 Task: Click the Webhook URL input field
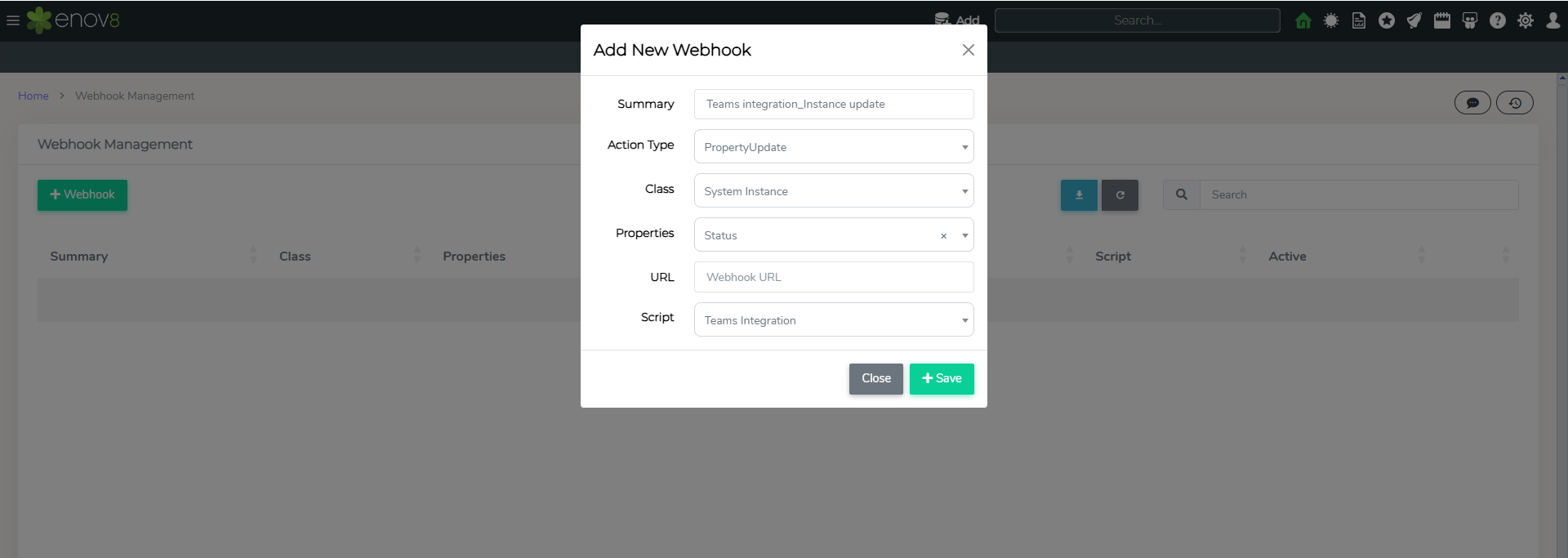833,277
